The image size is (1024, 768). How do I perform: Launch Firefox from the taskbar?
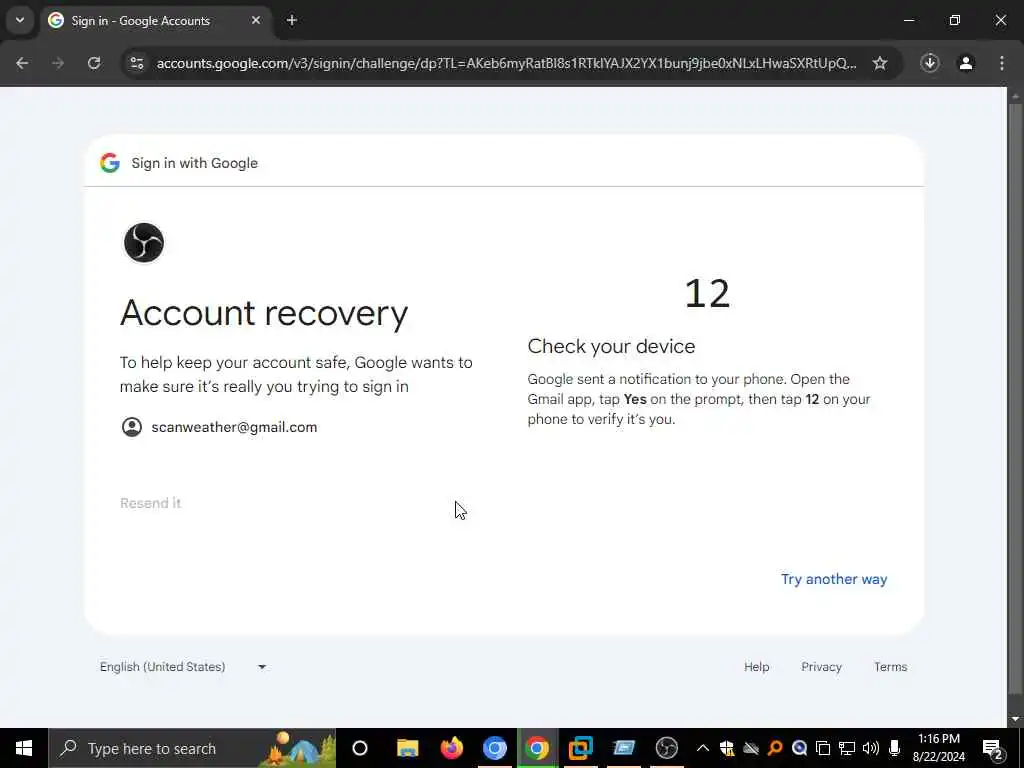pyautogui.click(x=451, y=748)
